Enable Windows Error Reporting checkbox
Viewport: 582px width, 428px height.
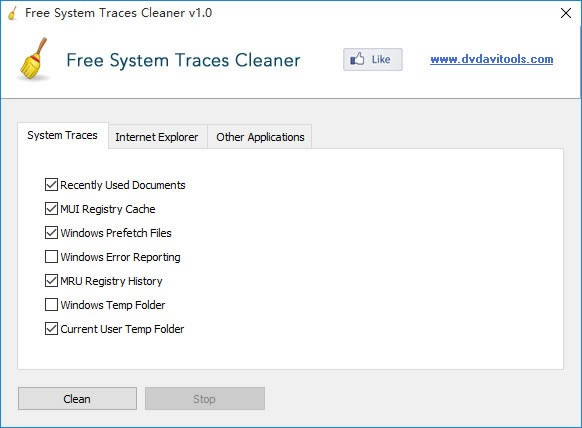(x=51, y=257)
